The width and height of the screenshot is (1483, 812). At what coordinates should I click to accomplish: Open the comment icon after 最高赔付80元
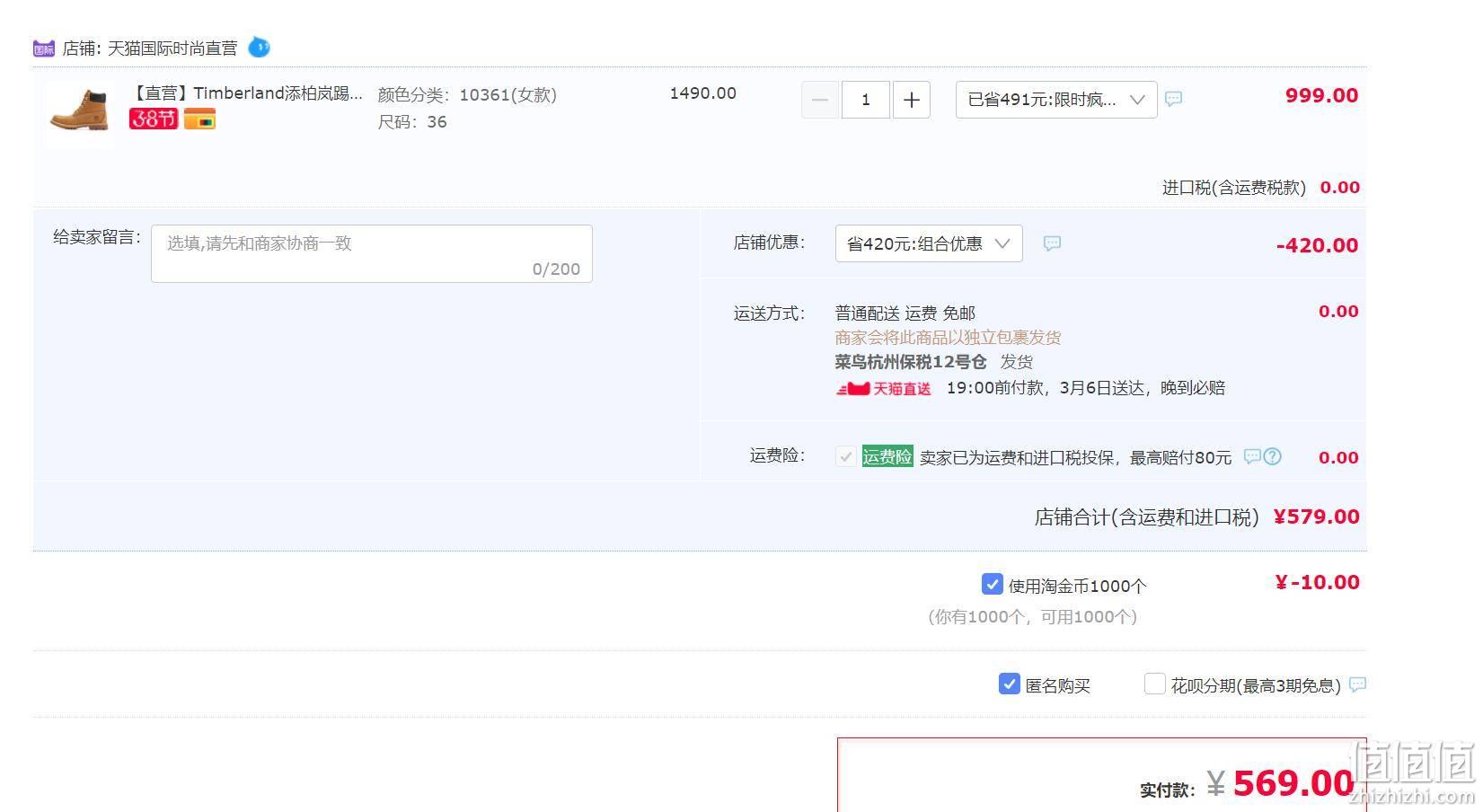coord(1252,456)
